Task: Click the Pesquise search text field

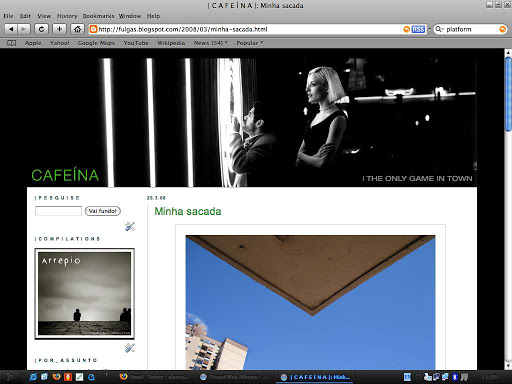Action: (58, 211)
